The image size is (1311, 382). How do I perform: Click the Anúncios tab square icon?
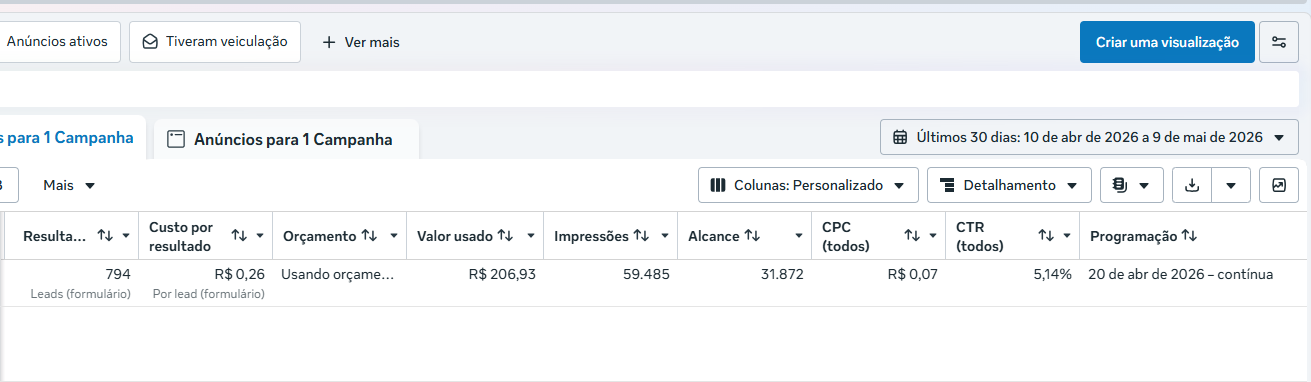click(176, 140)
